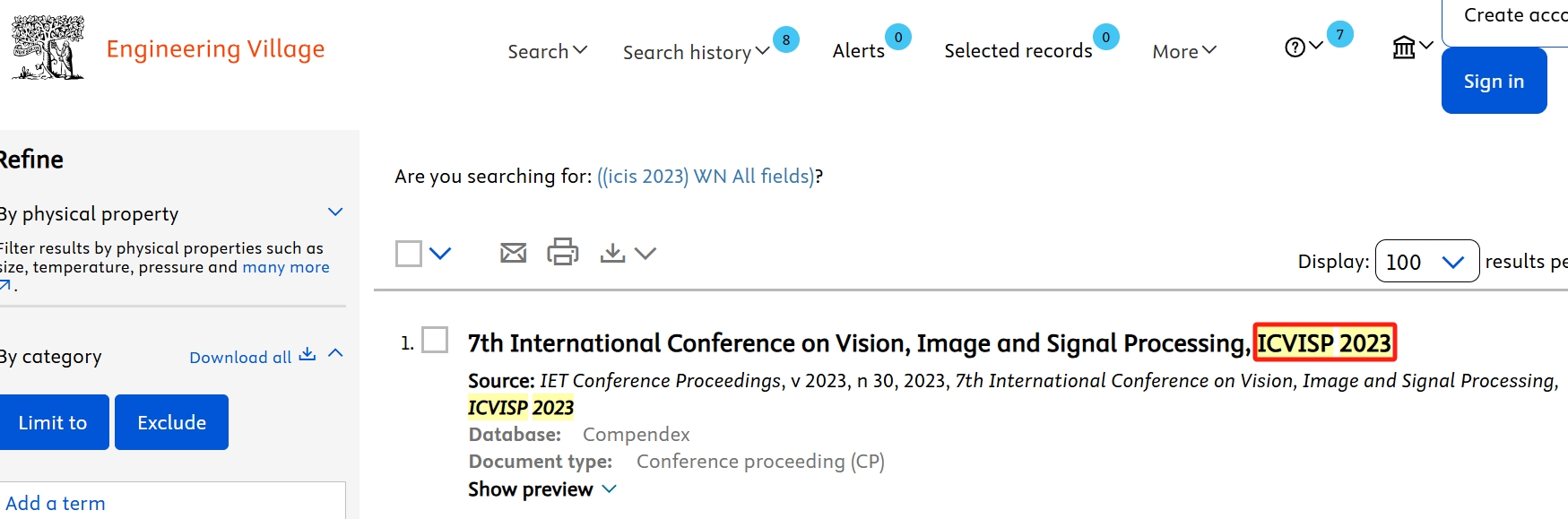Screen dimensions: 1568x519
Task: Click the print results icon
Action: tap(563, 252)
